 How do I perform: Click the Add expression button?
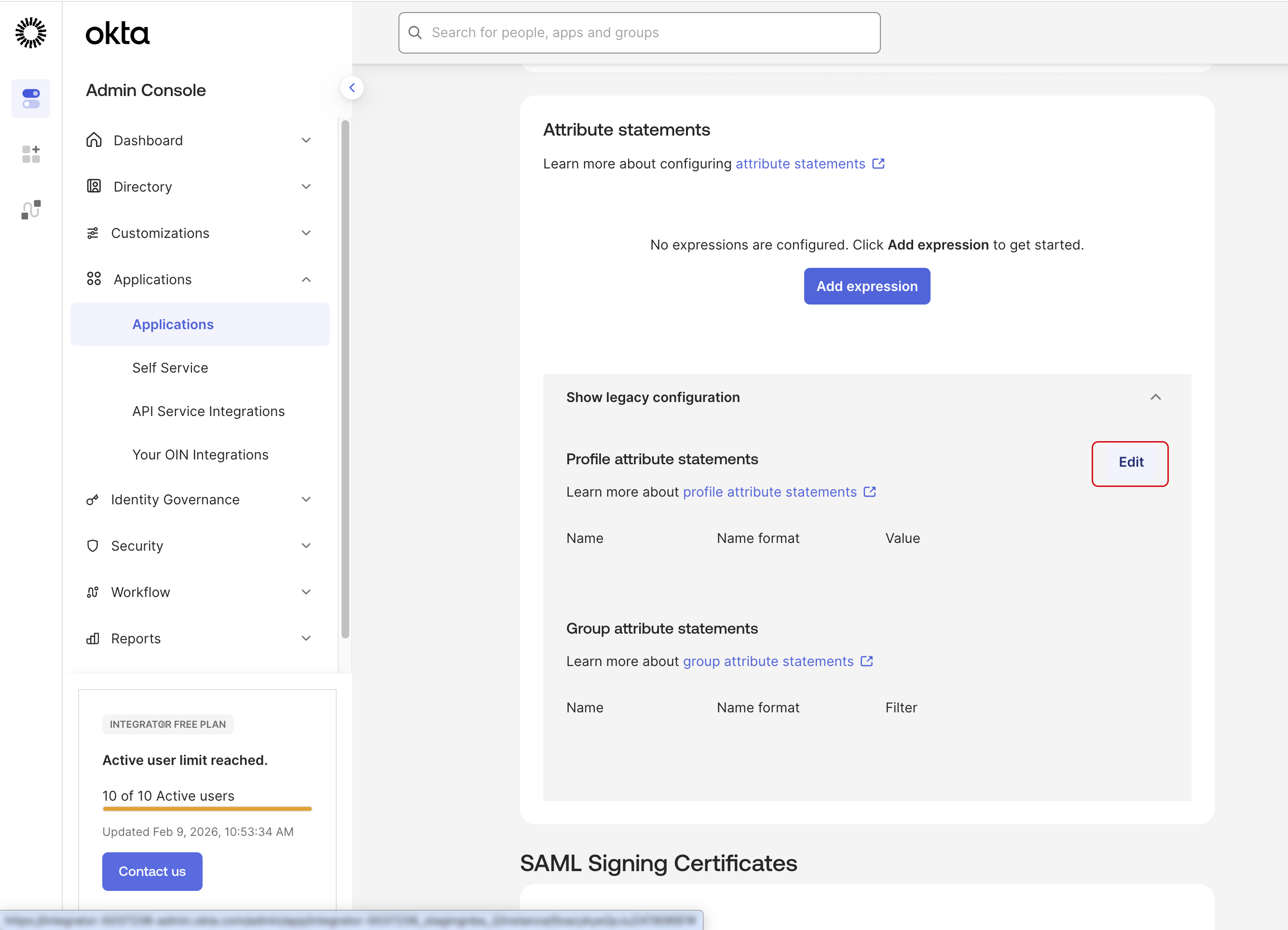[x=866, y=286]
